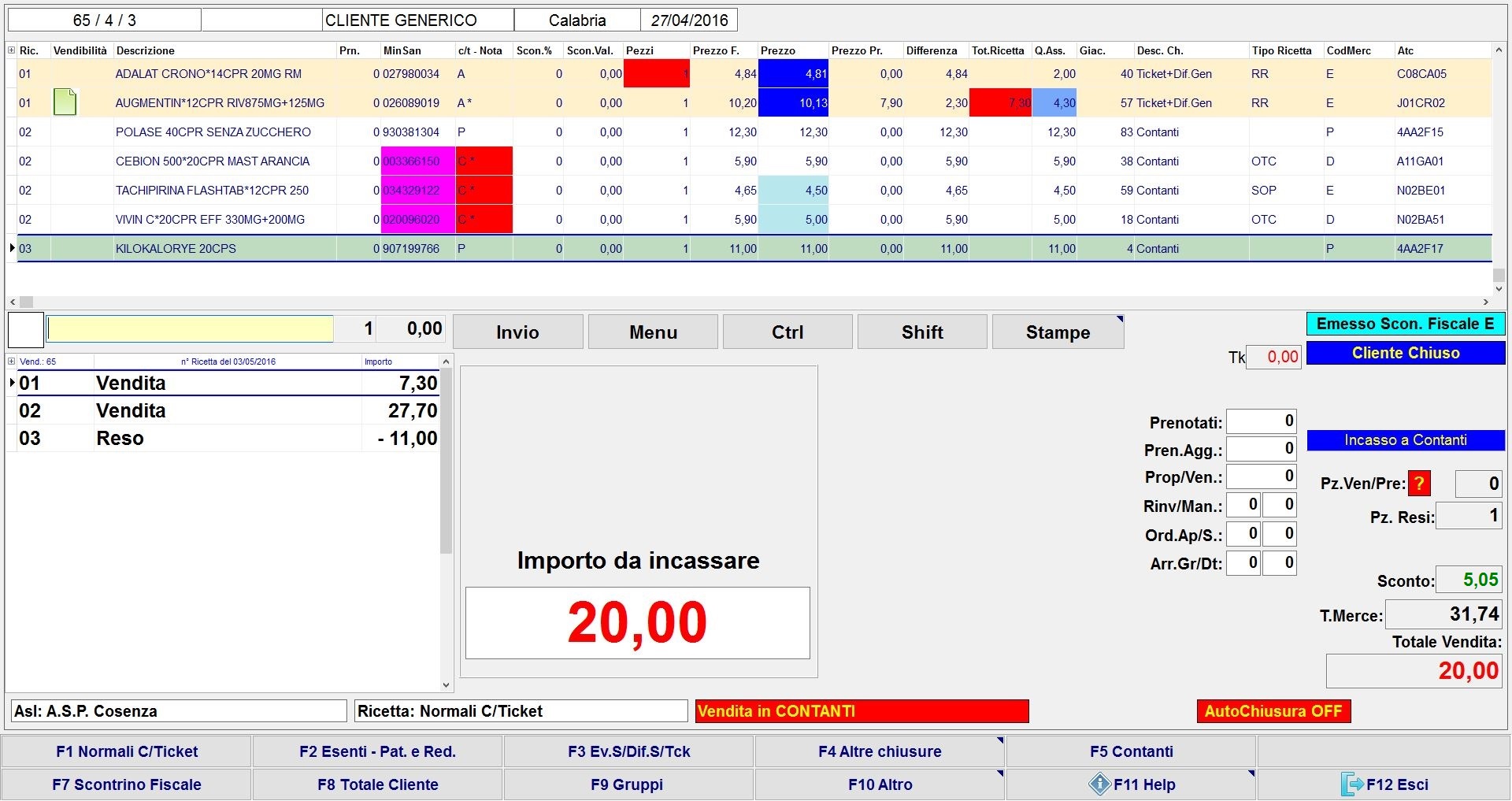
Task: Click the green note icon beside AUGMENTIN
Action: pyautogui.click(x=65, y=102)
